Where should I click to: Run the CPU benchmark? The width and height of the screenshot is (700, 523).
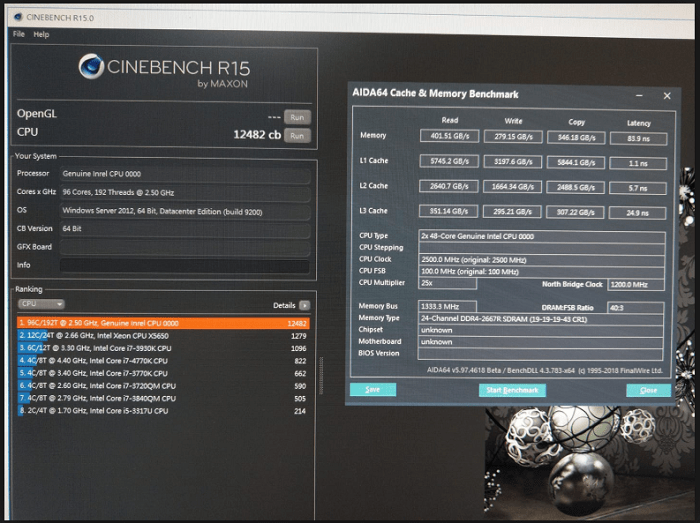pos(297,136)
